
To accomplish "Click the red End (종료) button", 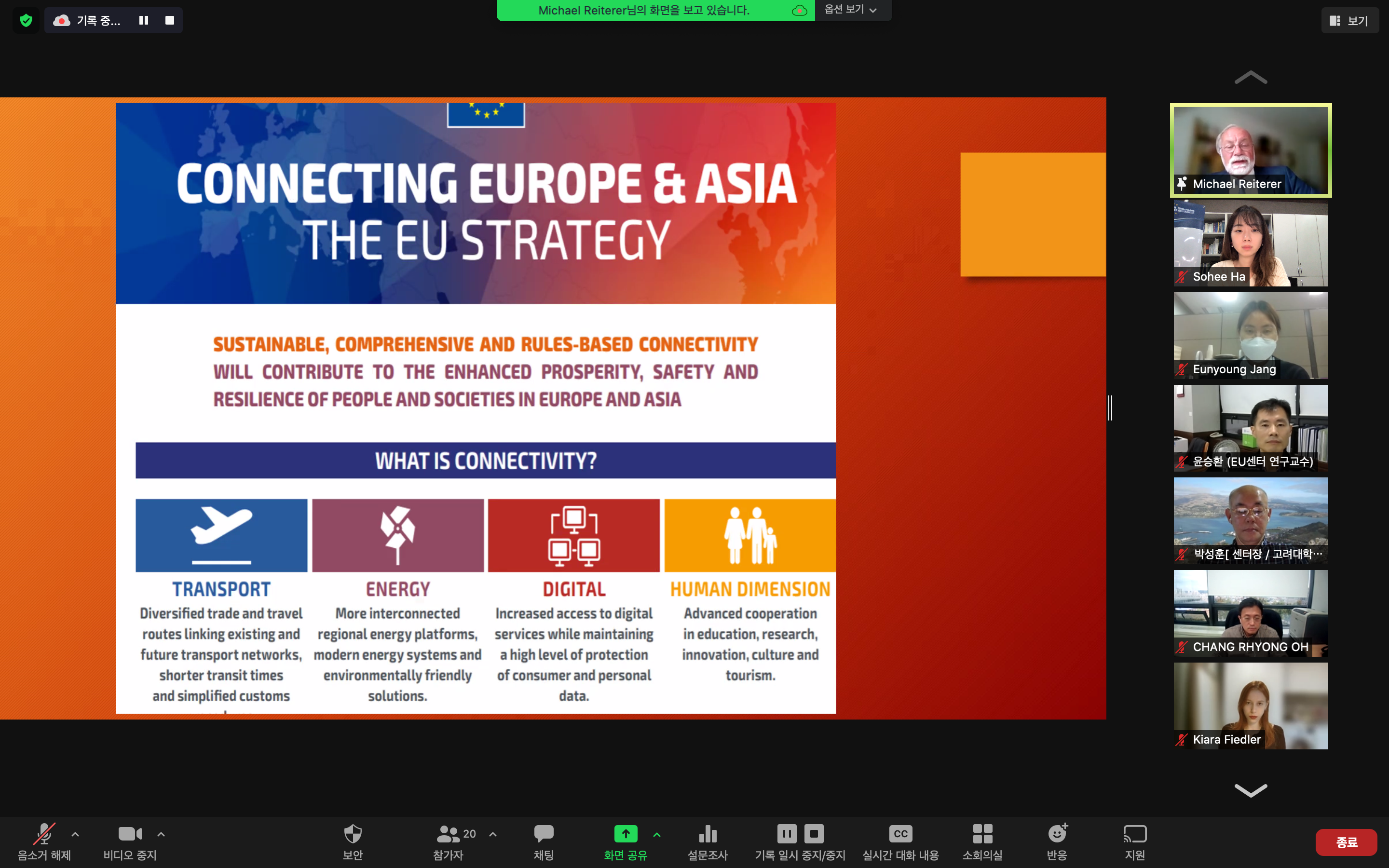I will [x=1346, y=842].
